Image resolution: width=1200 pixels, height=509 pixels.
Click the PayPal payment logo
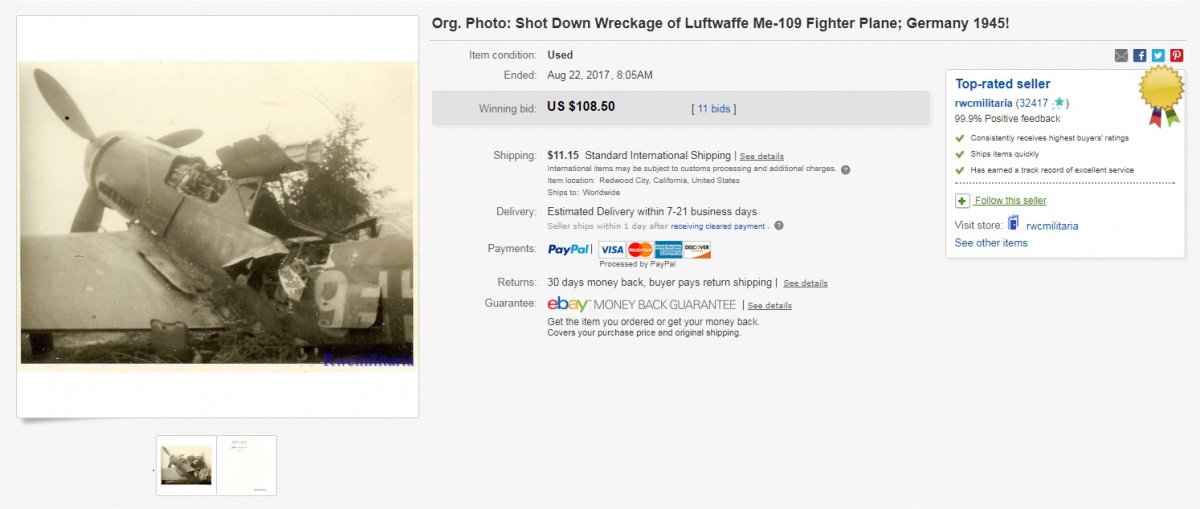(x=568, y=249)
